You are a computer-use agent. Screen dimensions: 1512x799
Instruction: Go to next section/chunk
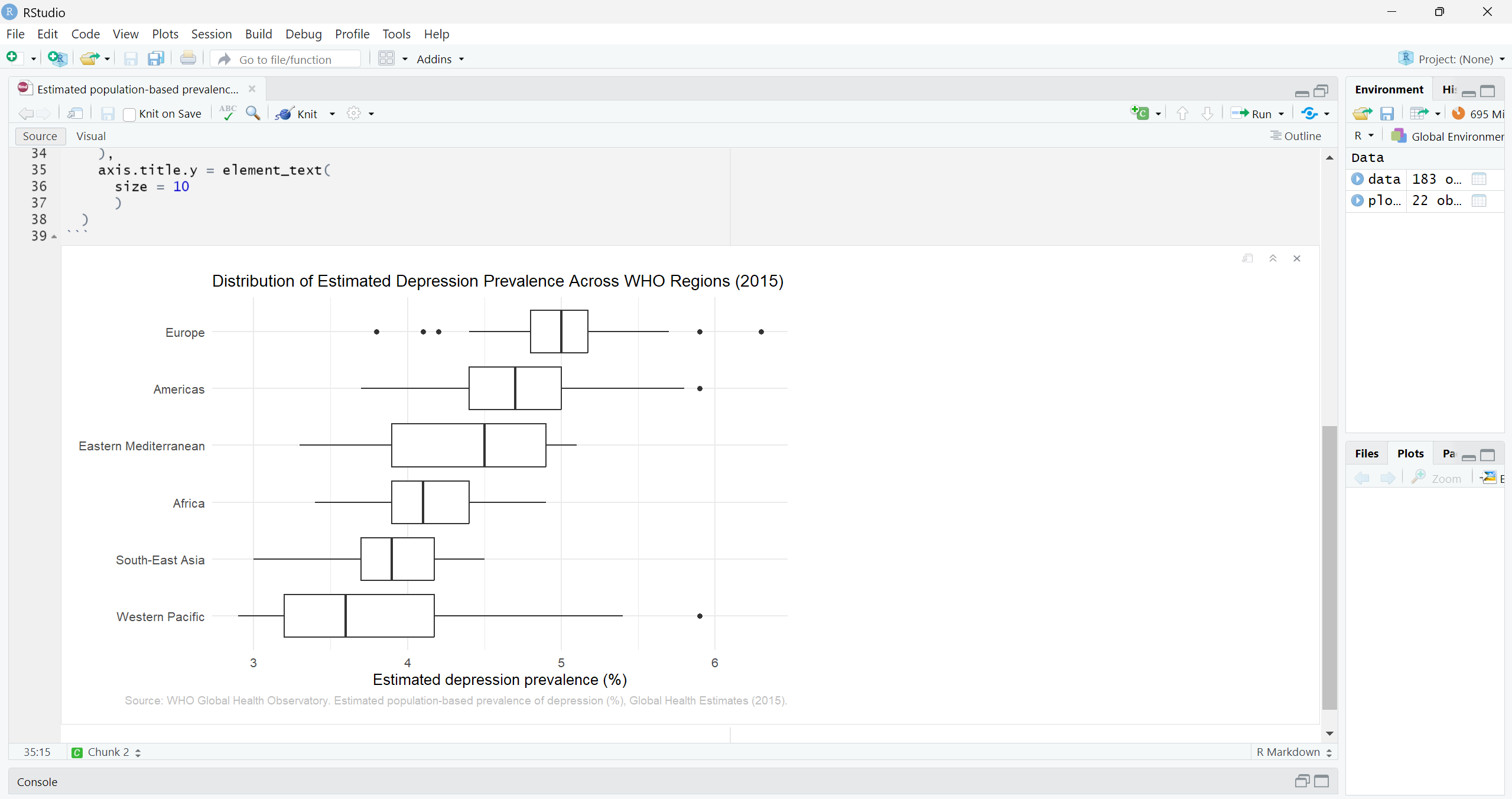1207,113
